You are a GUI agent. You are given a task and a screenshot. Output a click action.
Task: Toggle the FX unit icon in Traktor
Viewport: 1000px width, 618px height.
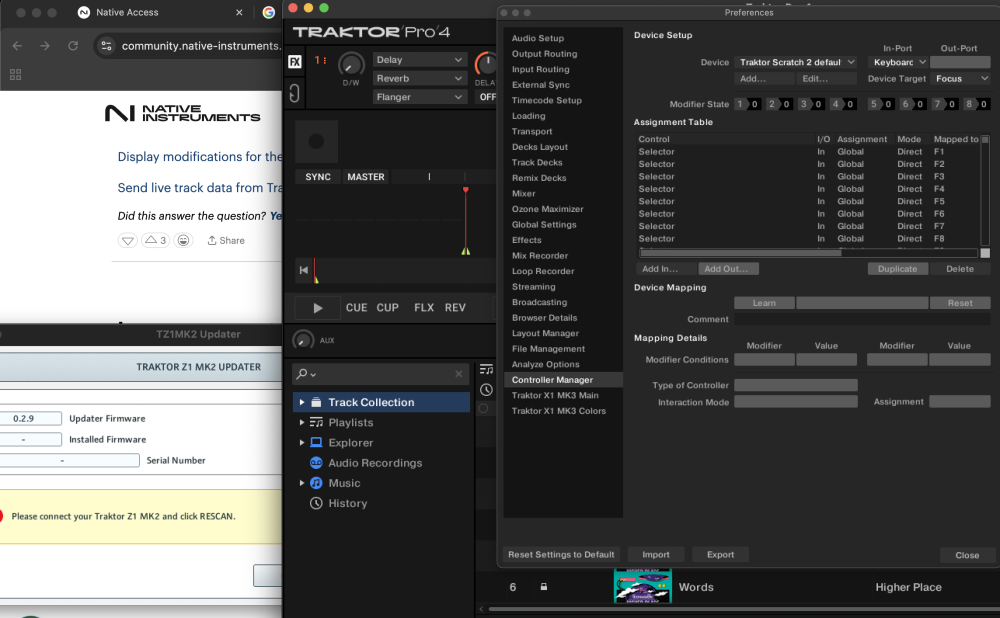tap(295, 62)
